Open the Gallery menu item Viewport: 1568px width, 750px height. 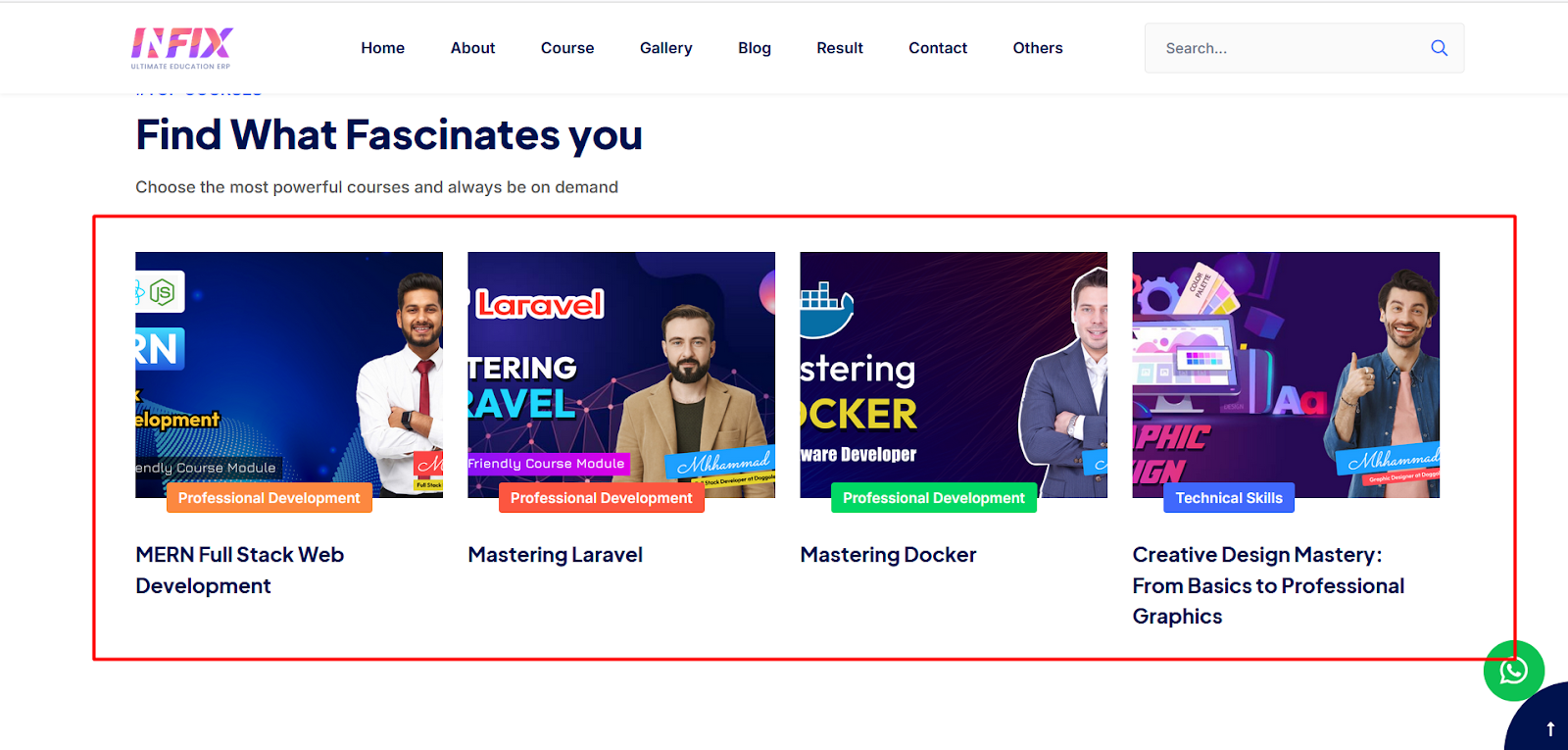click(666, 48)
